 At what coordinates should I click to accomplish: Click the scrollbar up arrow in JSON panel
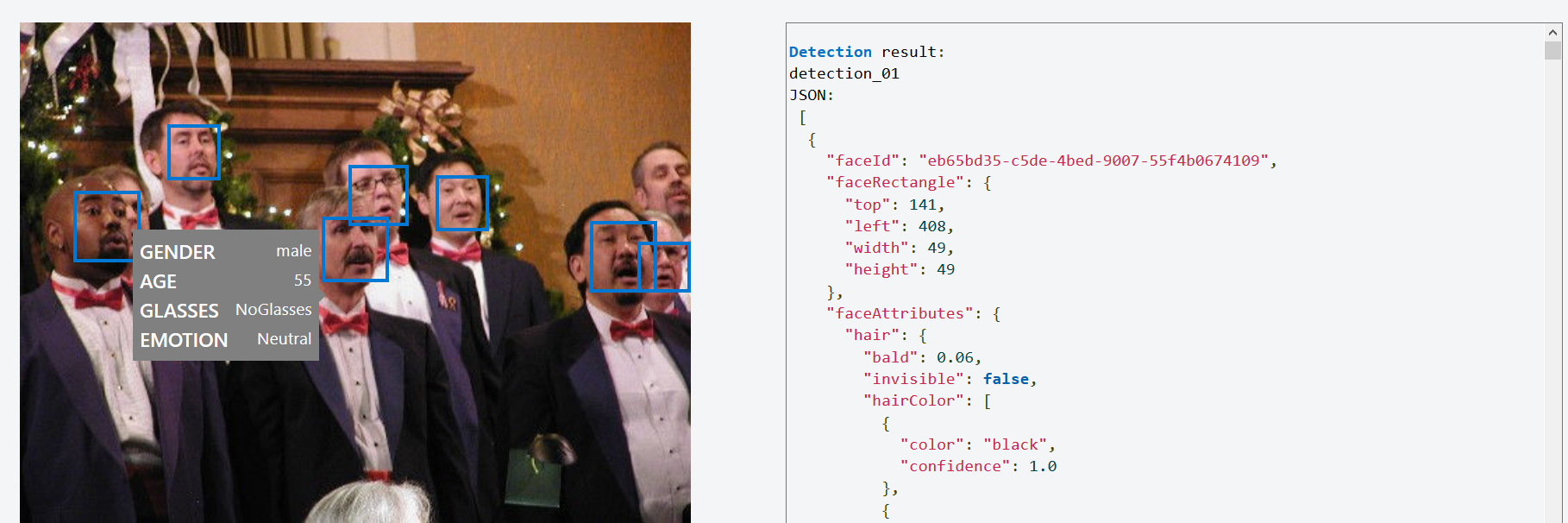coord(1552,32)
